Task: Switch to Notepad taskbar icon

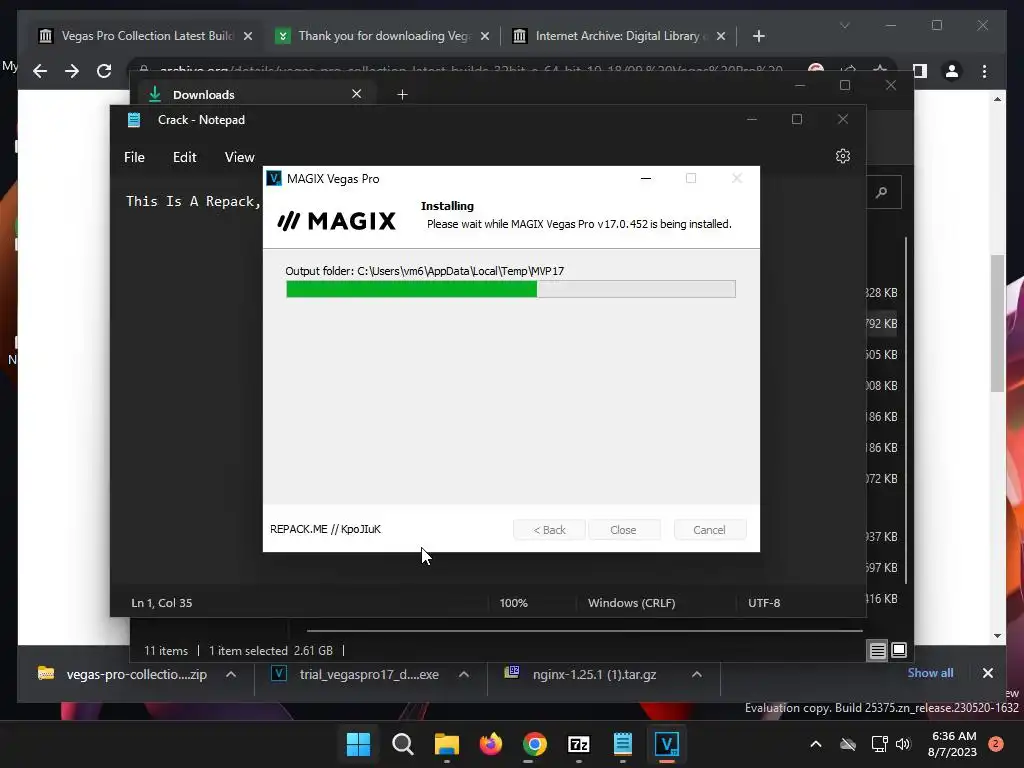Action: [623, 744]
